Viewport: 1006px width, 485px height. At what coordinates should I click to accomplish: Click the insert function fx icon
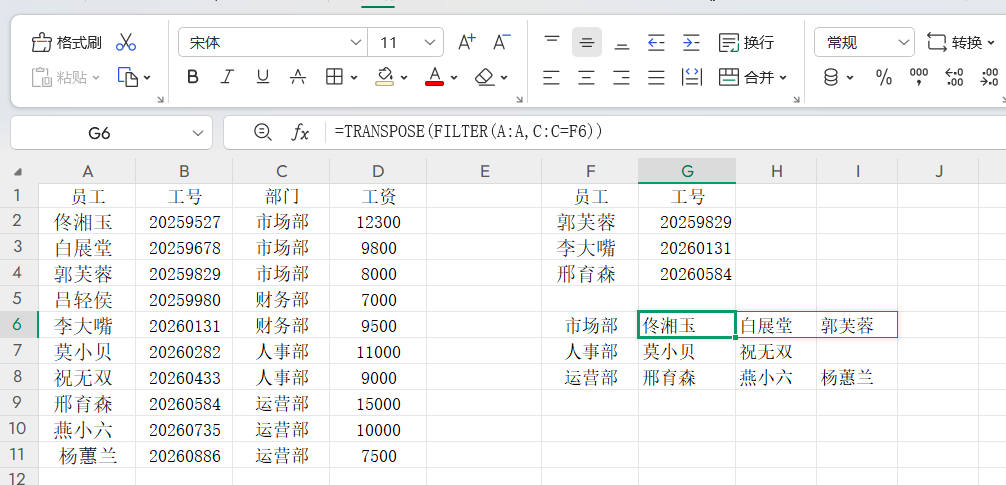point(300,132)
